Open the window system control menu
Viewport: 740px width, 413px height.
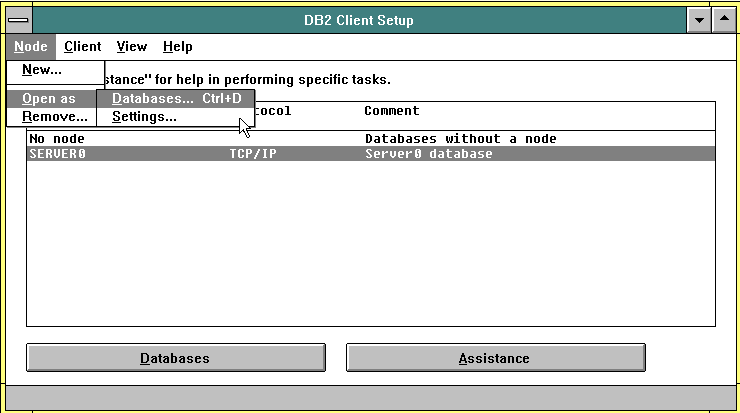tap(19, 20)
